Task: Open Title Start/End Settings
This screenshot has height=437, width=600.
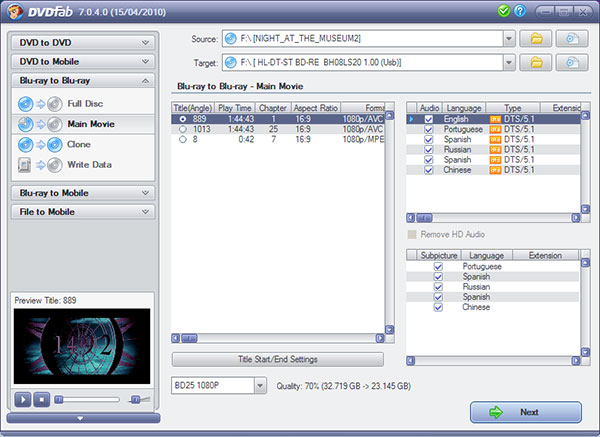Action: (x=278, y=359)
